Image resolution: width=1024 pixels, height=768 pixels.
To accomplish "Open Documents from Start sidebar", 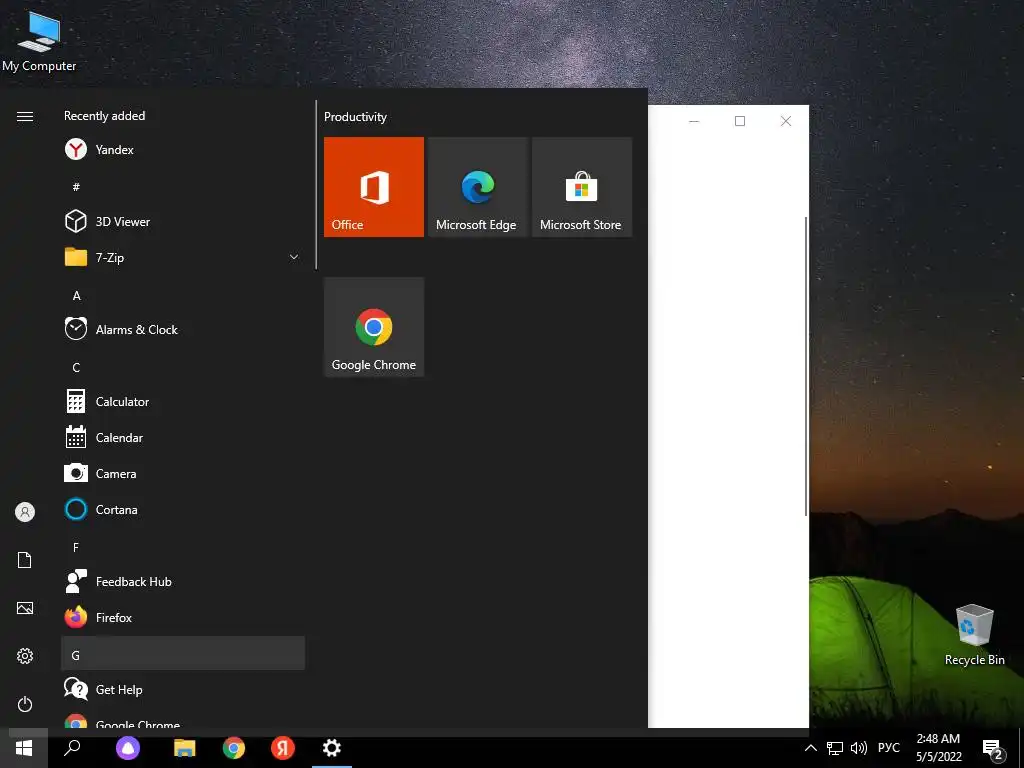I will [x=25, y=560].
